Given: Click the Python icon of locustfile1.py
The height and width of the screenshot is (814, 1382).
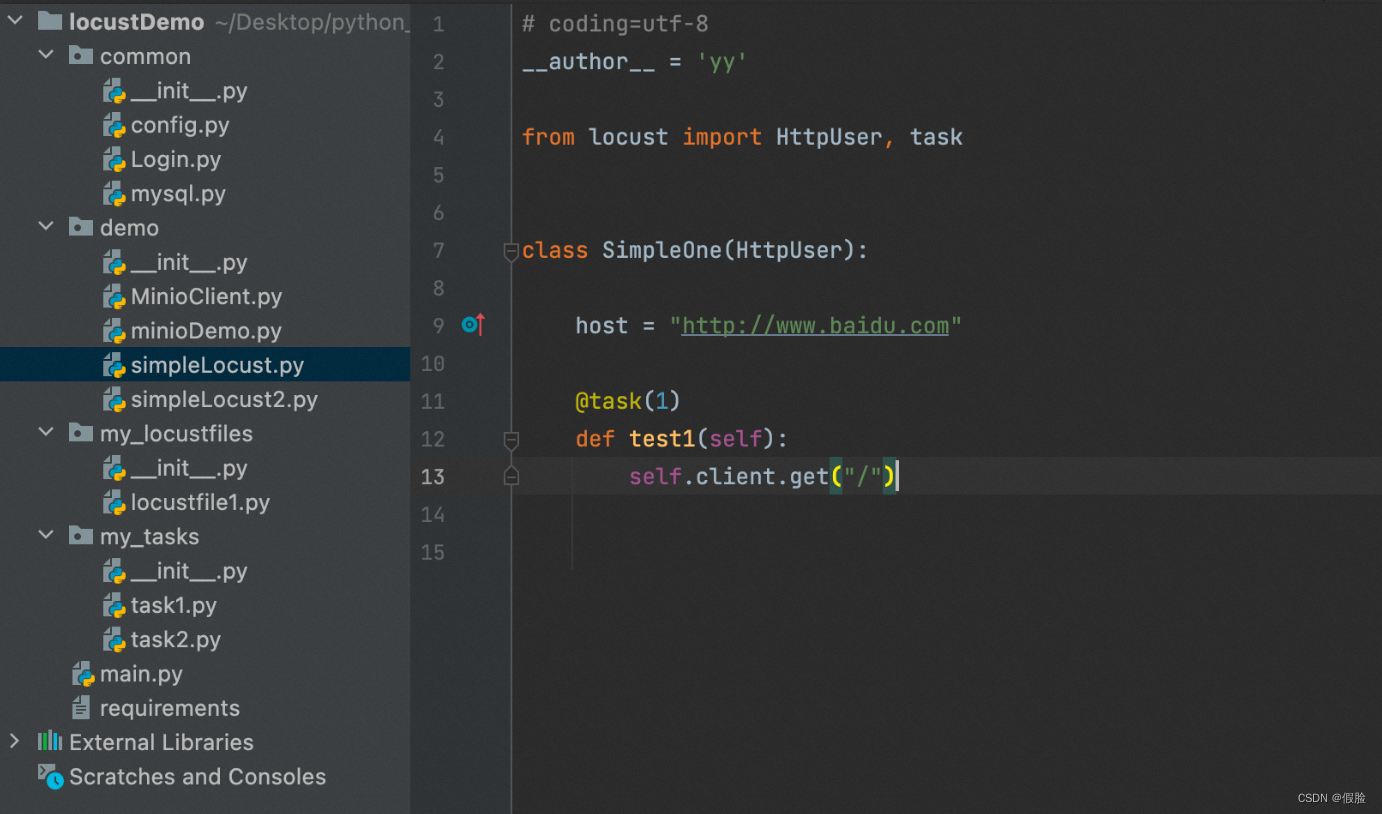Looking at the screenshot, I should click(x=114, y=502).
